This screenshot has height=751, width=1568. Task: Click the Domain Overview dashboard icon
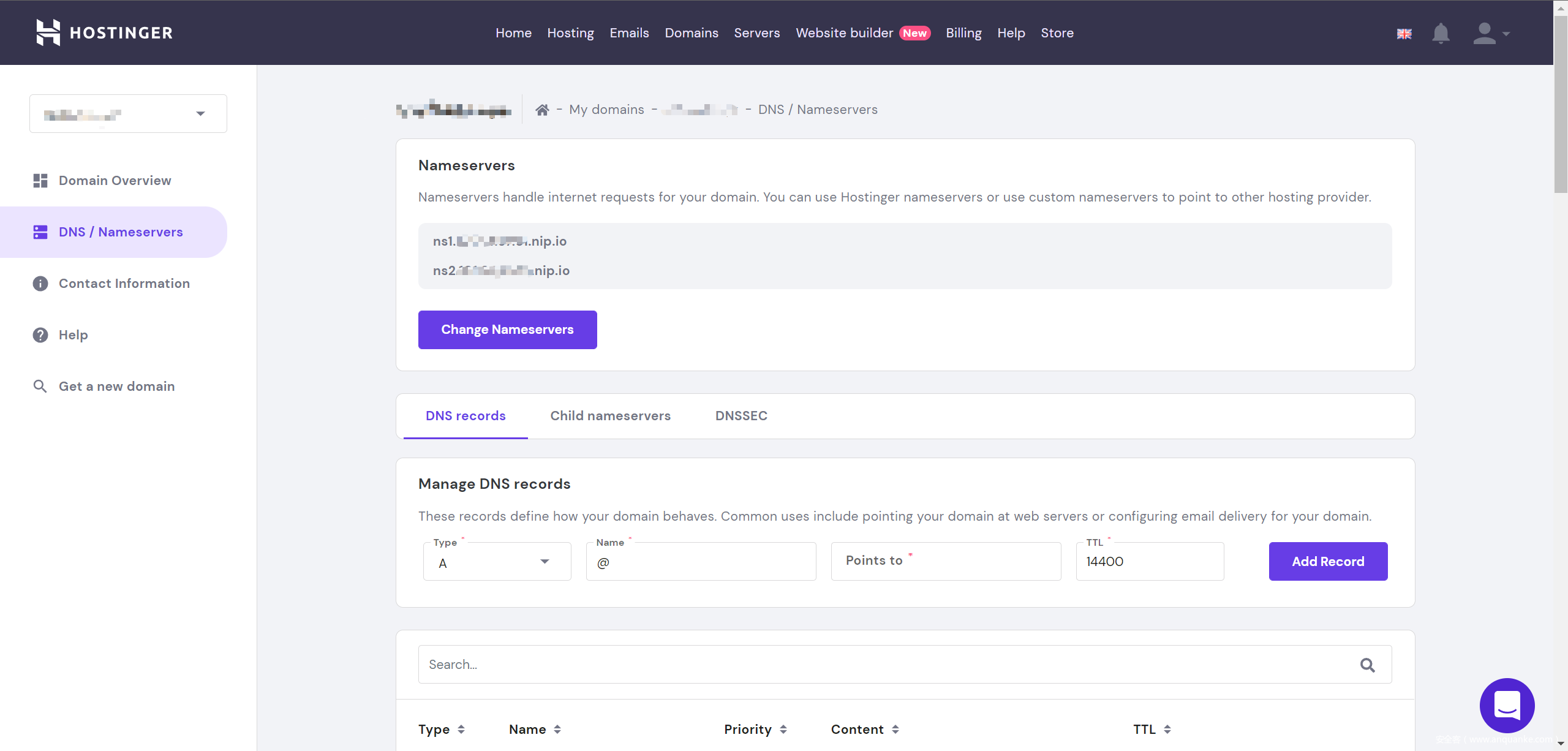40,181
